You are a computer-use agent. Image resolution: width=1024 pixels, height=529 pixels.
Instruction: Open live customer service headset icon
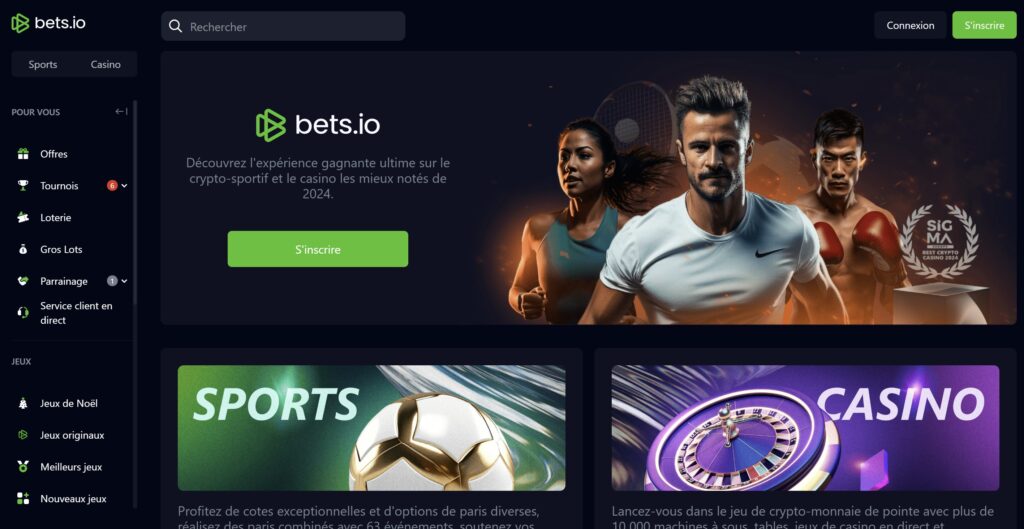click(23, 313)
